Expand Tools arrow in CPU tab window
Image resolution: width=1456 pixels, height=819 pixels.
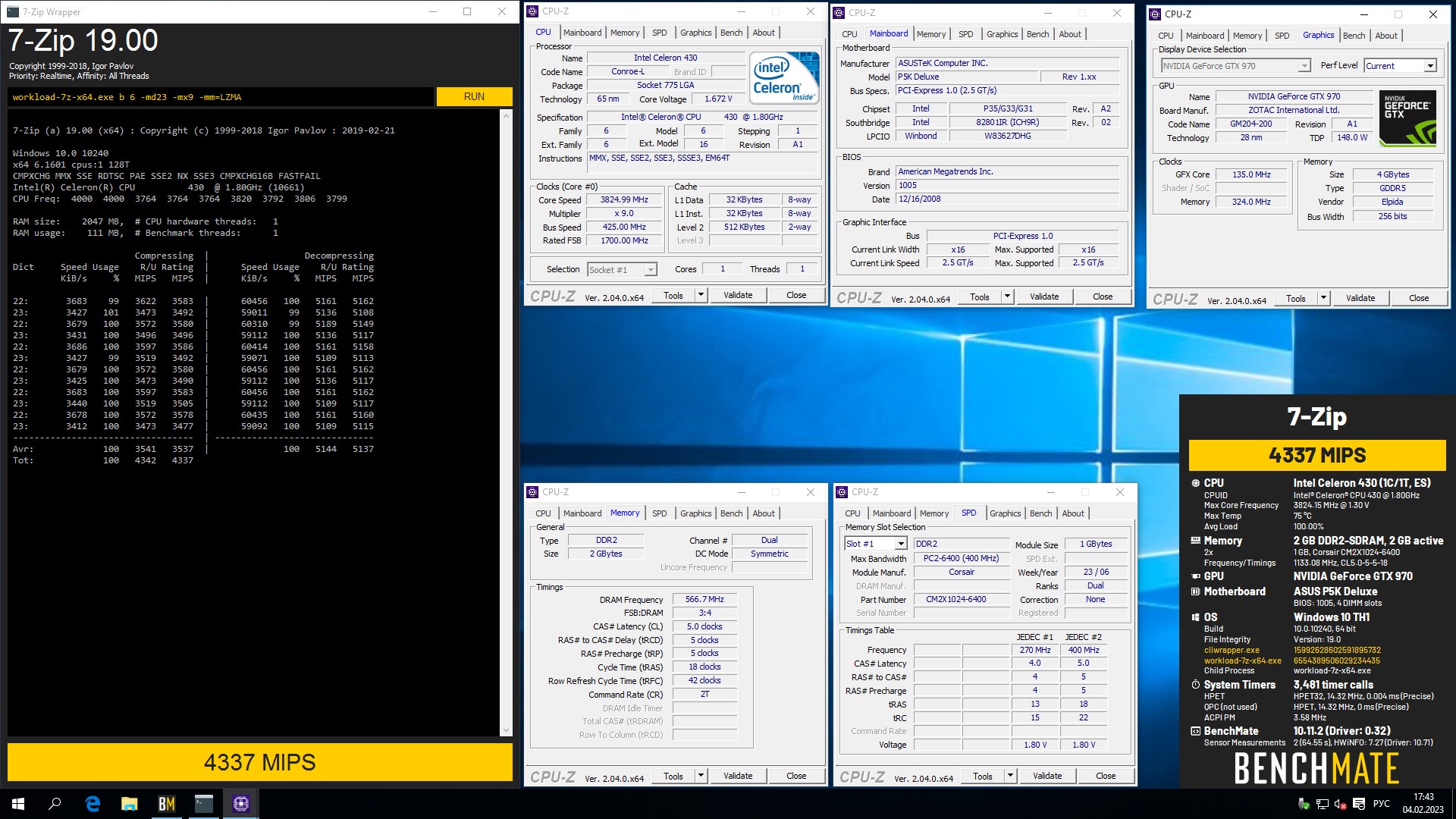coord(701,295)
